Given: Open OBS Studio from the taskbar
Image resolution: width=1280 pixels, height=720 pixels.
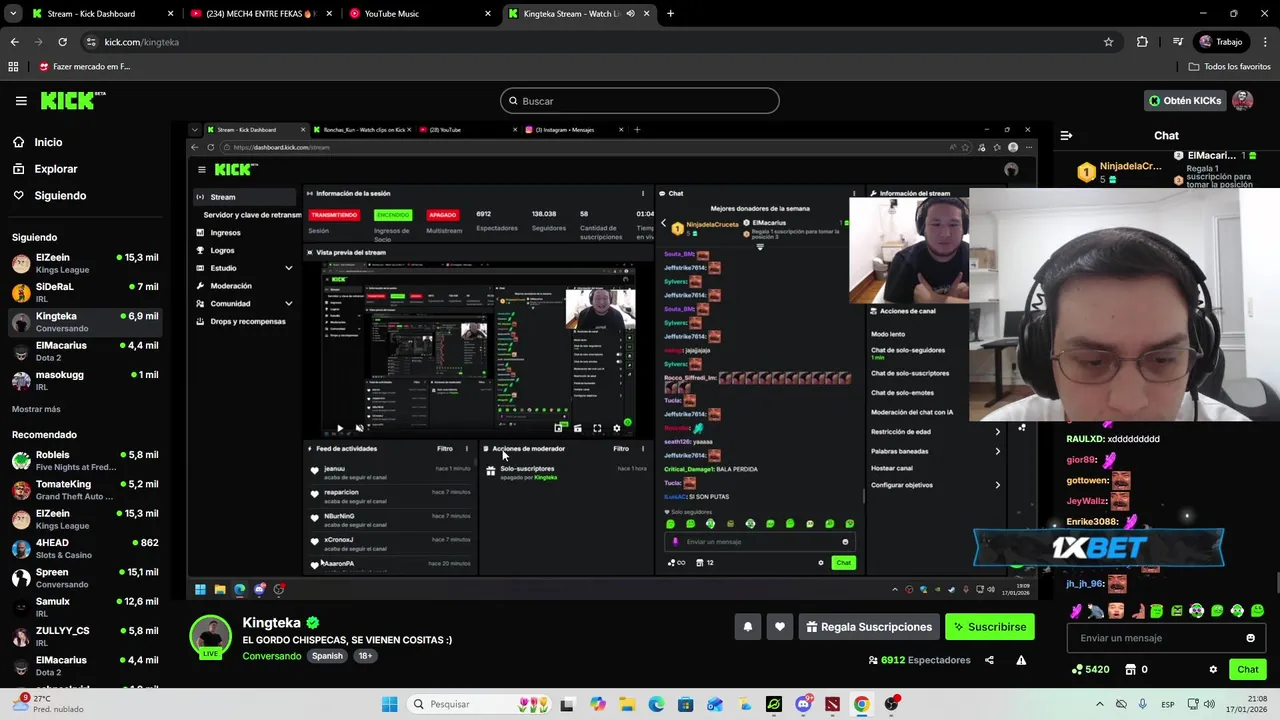Looking at the screenshot, I should pyautogui.click(x=891, y=704).
